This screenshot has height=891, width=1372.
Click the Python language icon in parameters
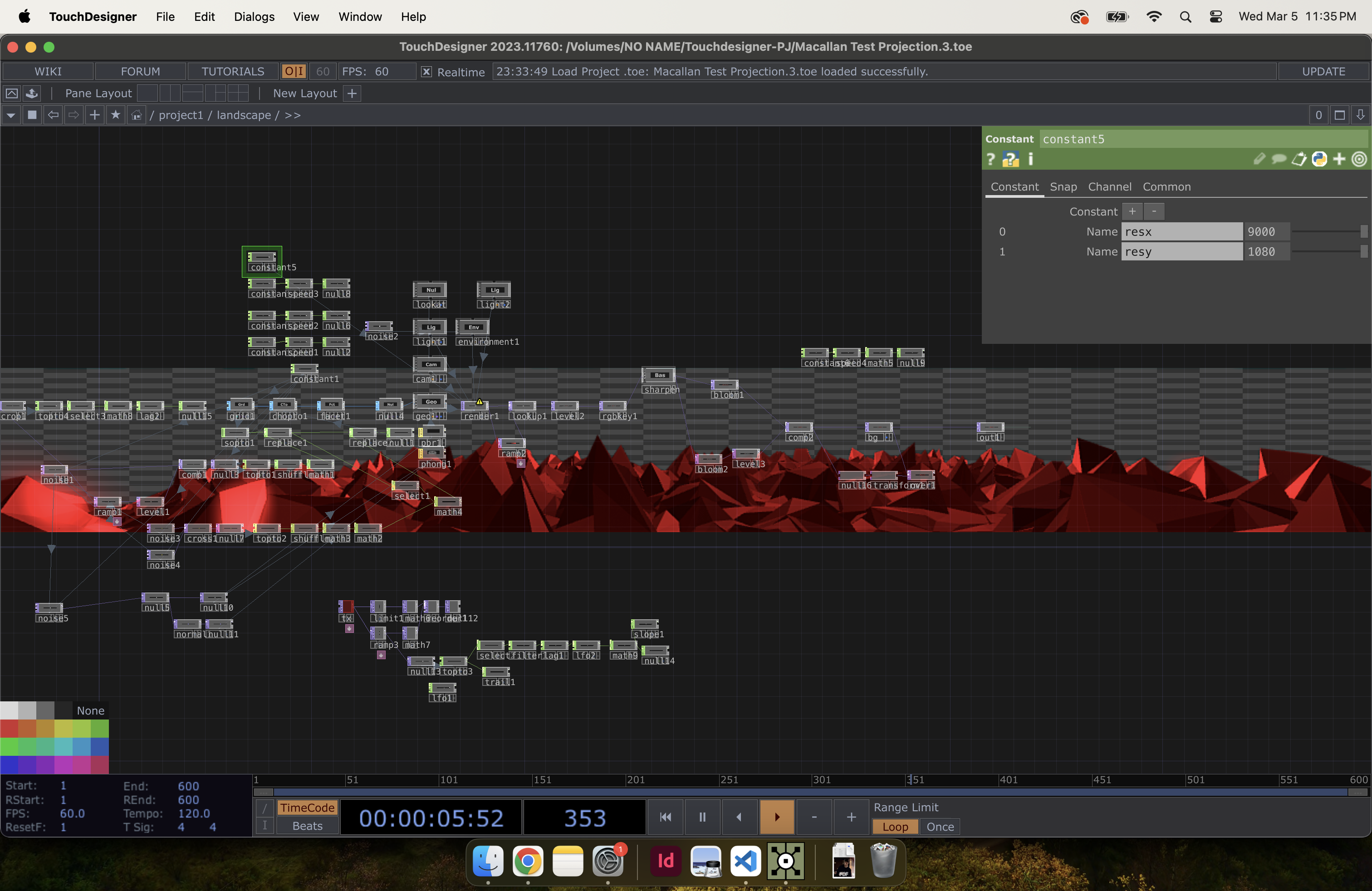[x=1319, y=159]
